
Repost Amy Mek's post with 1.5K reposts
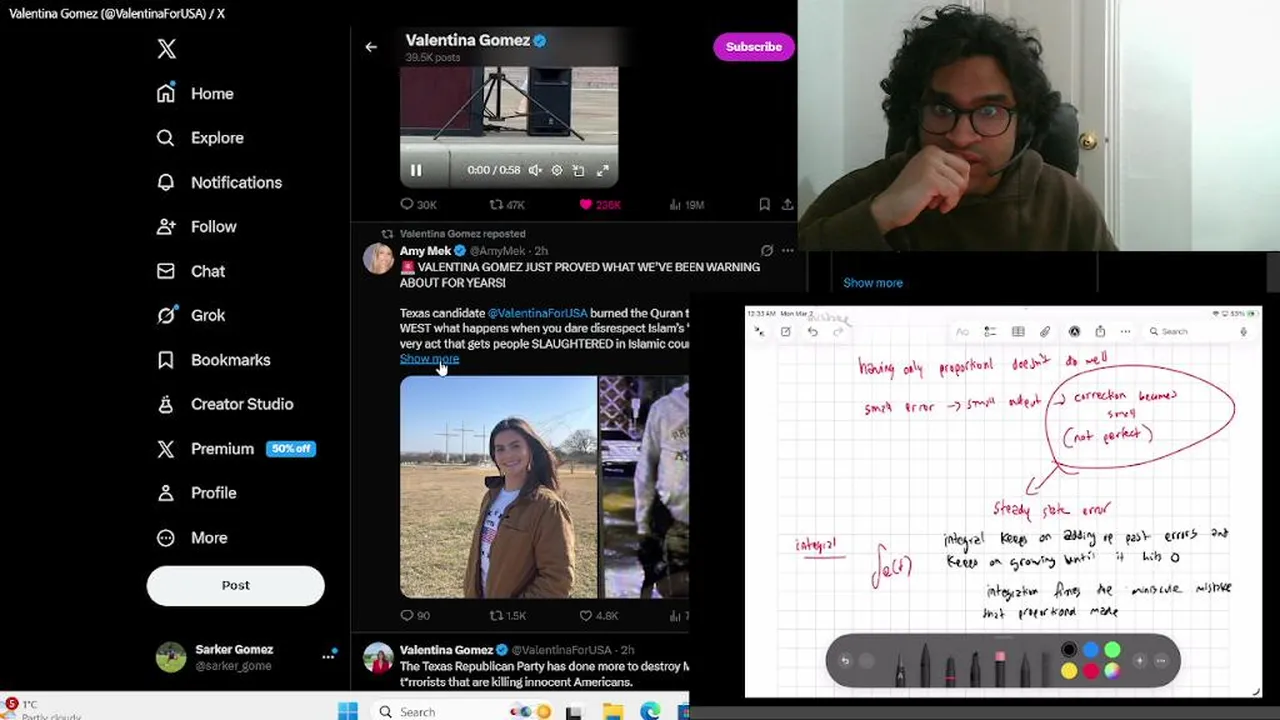(x=507, y=616)
